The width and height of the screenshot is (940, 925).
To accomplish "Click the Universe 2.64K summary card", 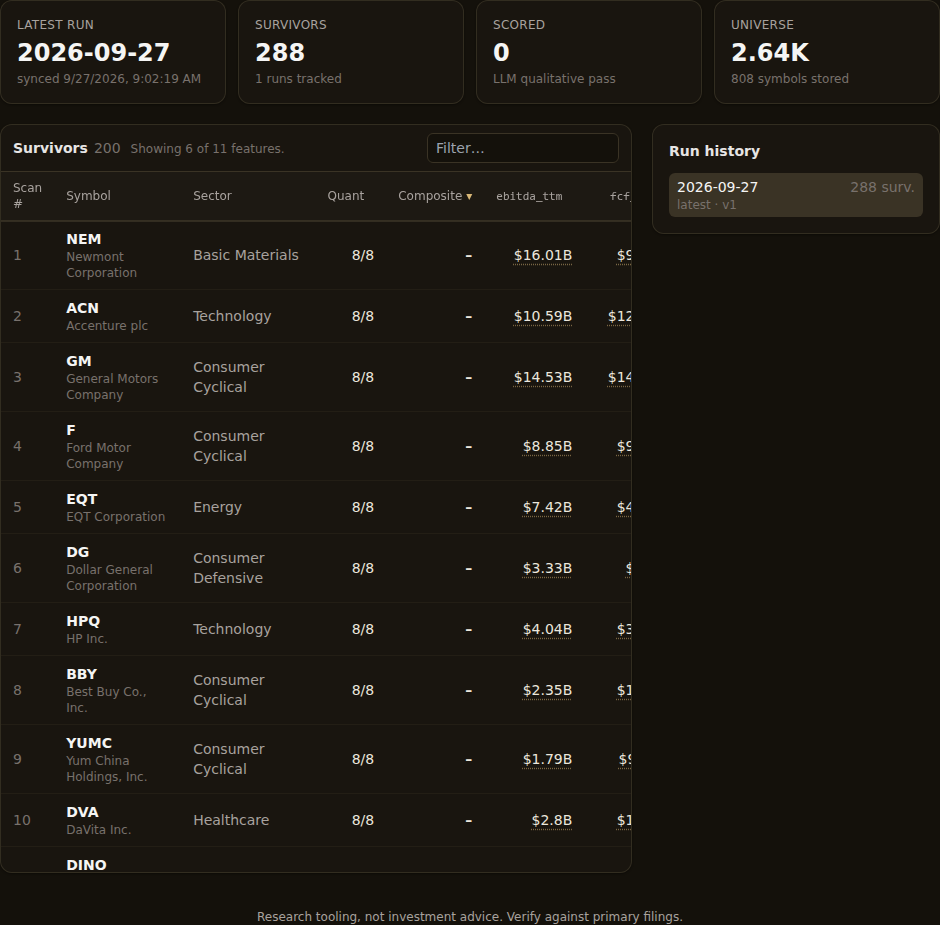I will tap(827, 52).
